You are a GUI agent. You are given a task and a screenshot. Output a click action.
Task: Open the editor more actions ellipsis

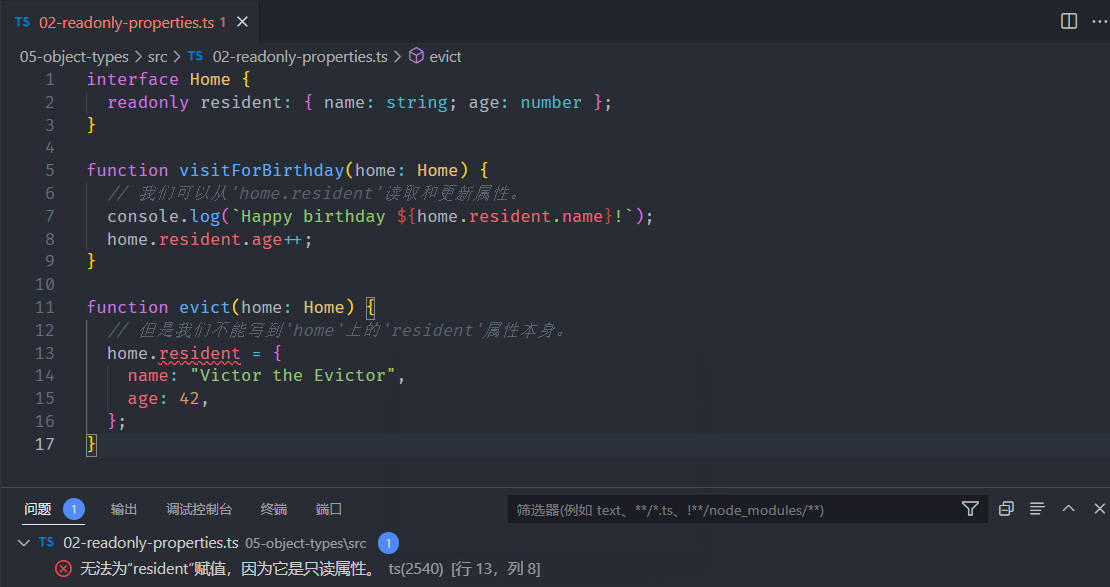point(1099,21)
